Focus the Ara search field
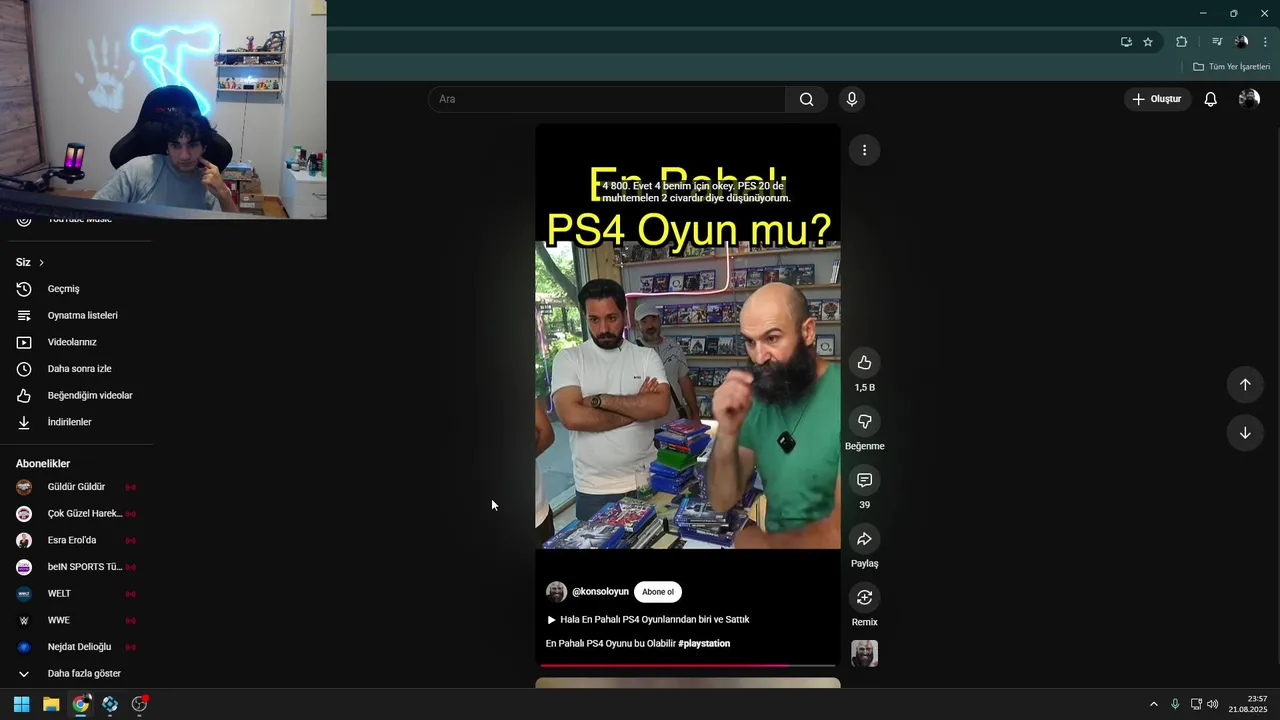Screen dimensions: 1280x720 [x=607, y=99]
